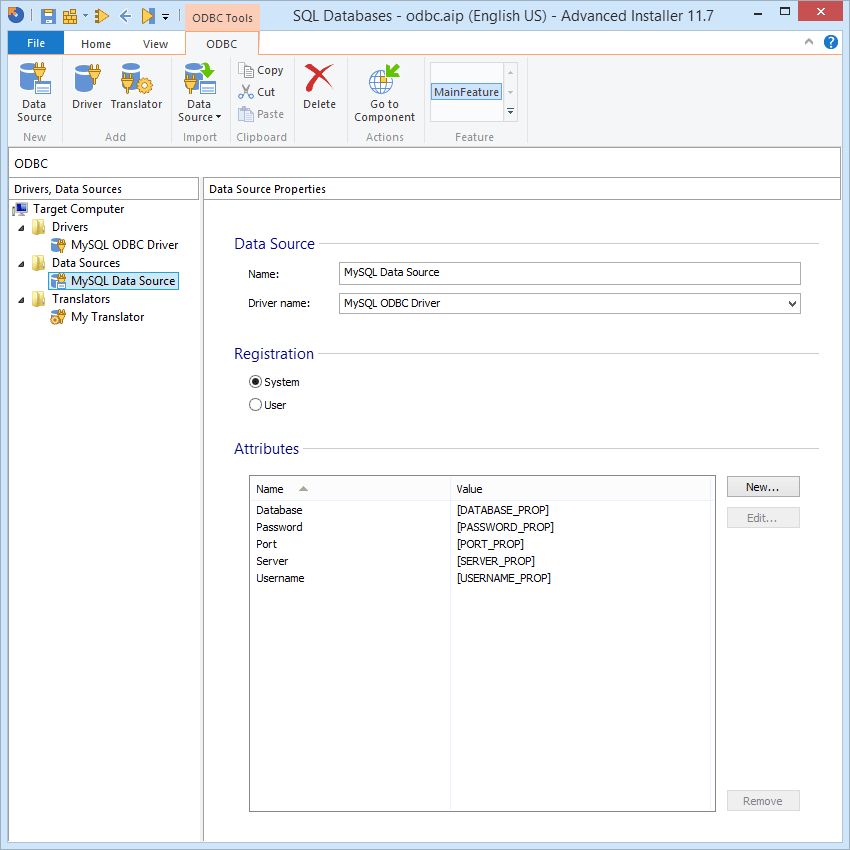Select System registration radio button
The height and width of the screenshot is (850, 850).
tap(274, 382)
